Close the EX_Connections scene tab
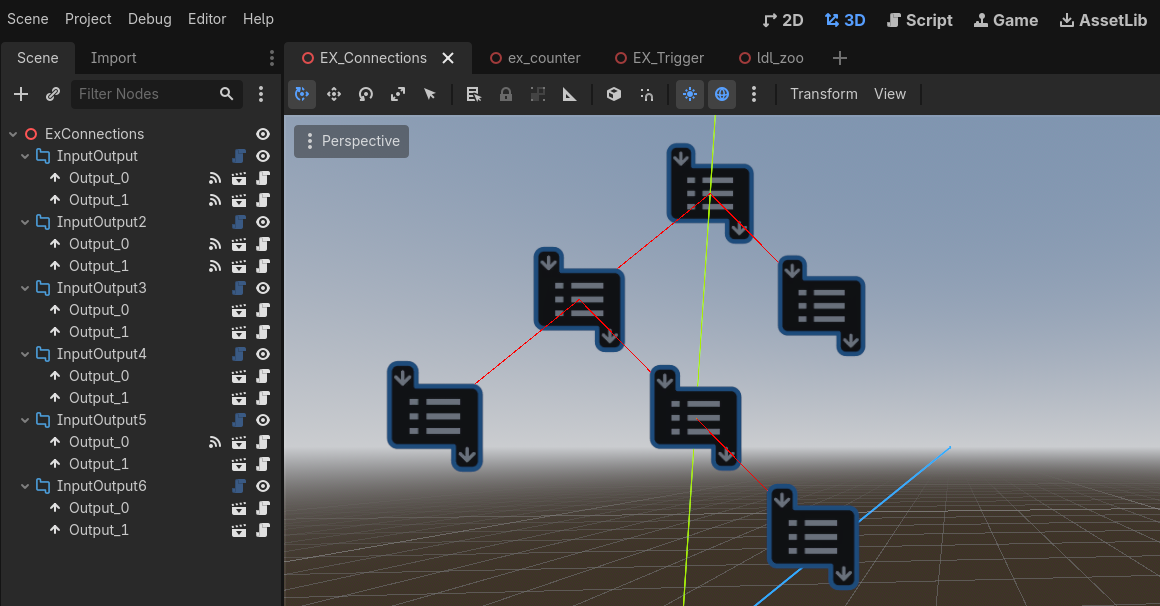Image resolution: width=1160 pixels, height=606 pixels. 448,58
